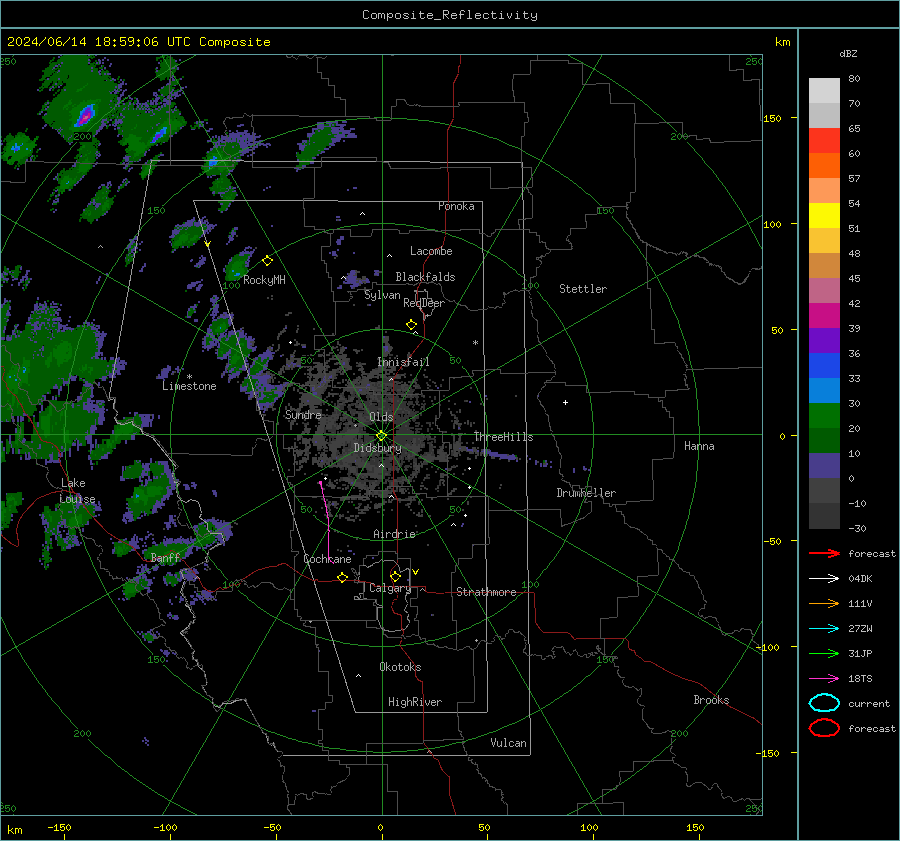This screenshot has width=900, height=841.
Task: Click the red swatch between 65 and 60 dBZ
Action: (824, 141)
